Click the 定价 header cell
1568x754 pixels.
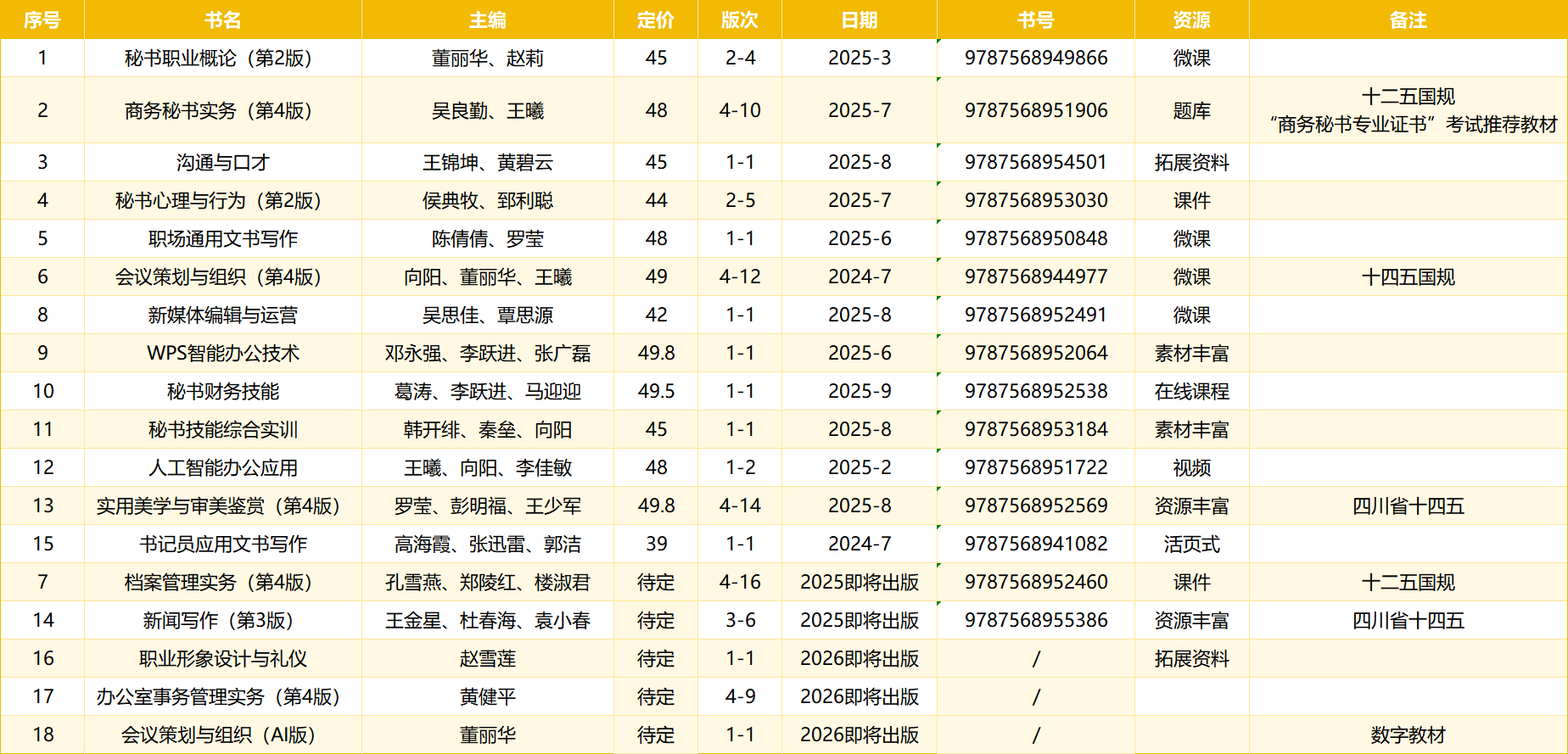coord(655,20)
